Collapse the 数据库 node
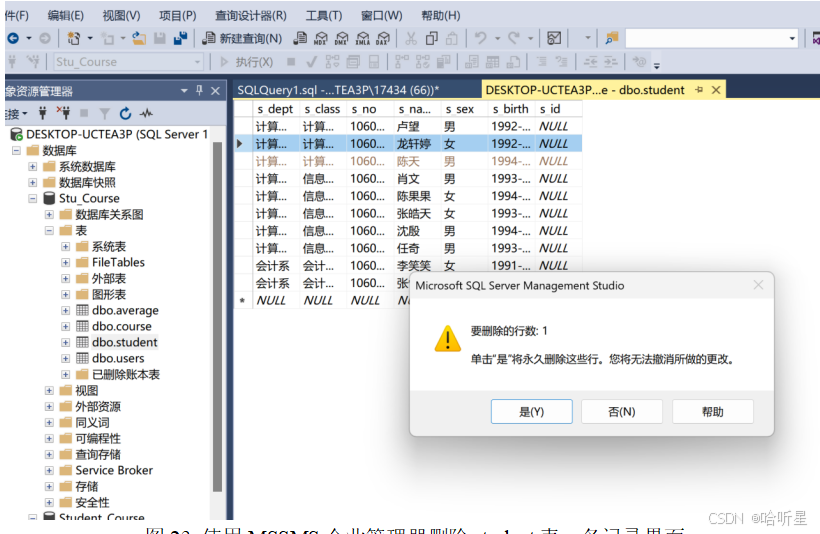 tap(16, 151)
